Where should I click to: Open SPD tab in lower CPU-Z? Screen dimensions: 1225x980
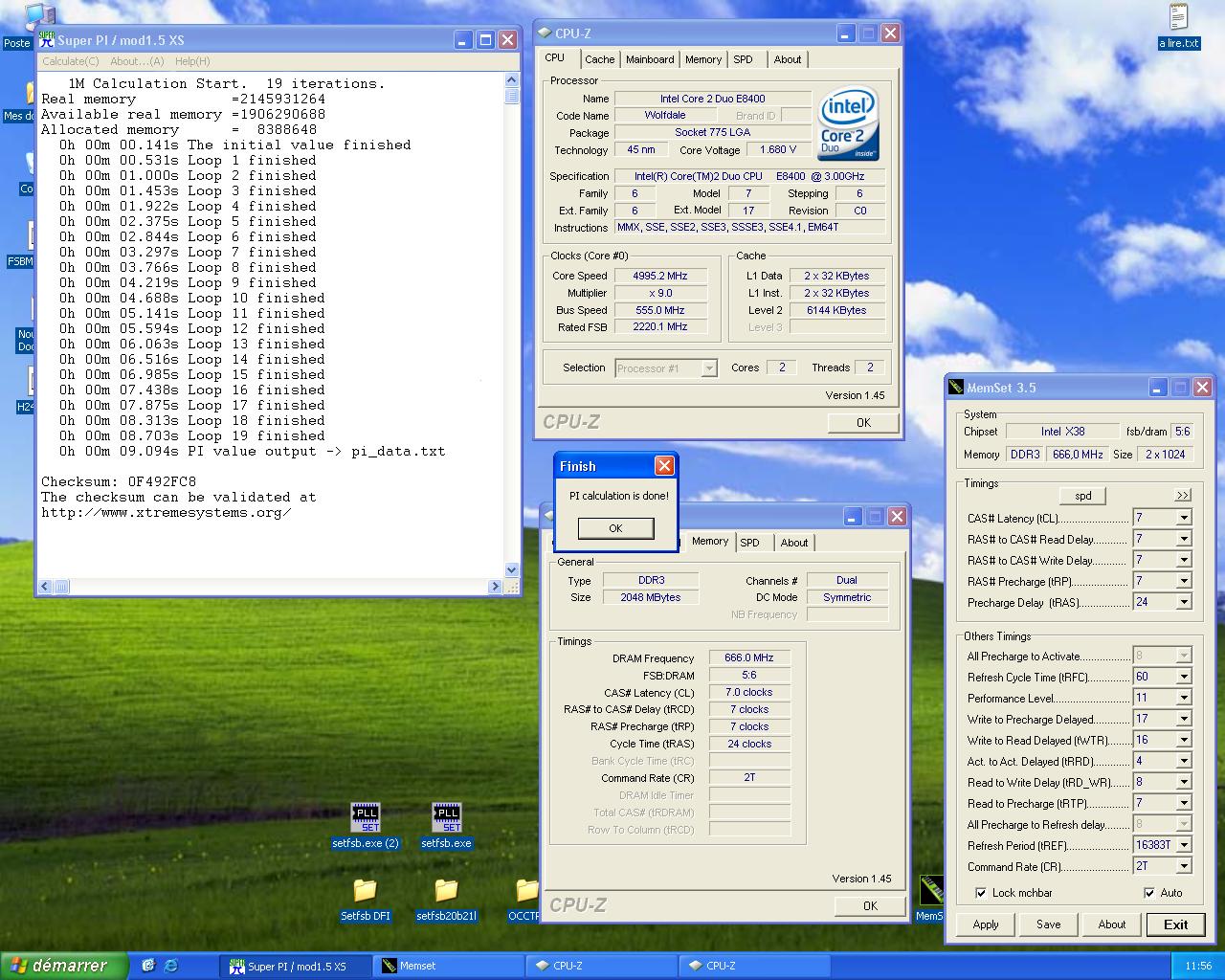(750, 543)
